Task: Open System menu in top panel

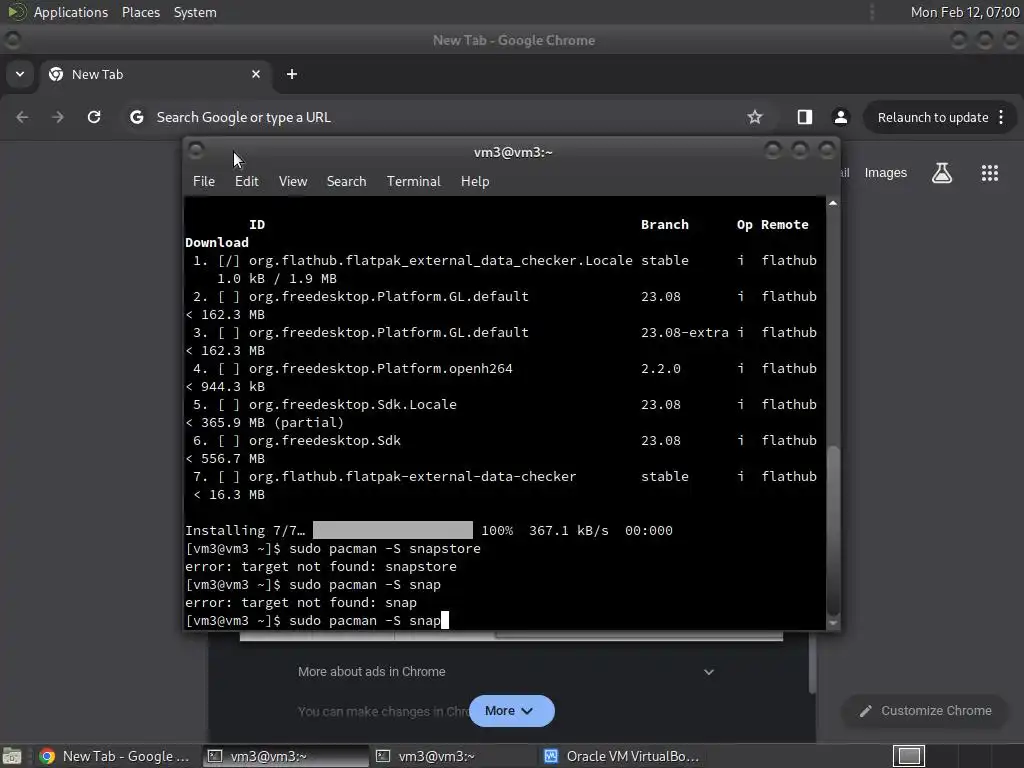Action: 195,12
